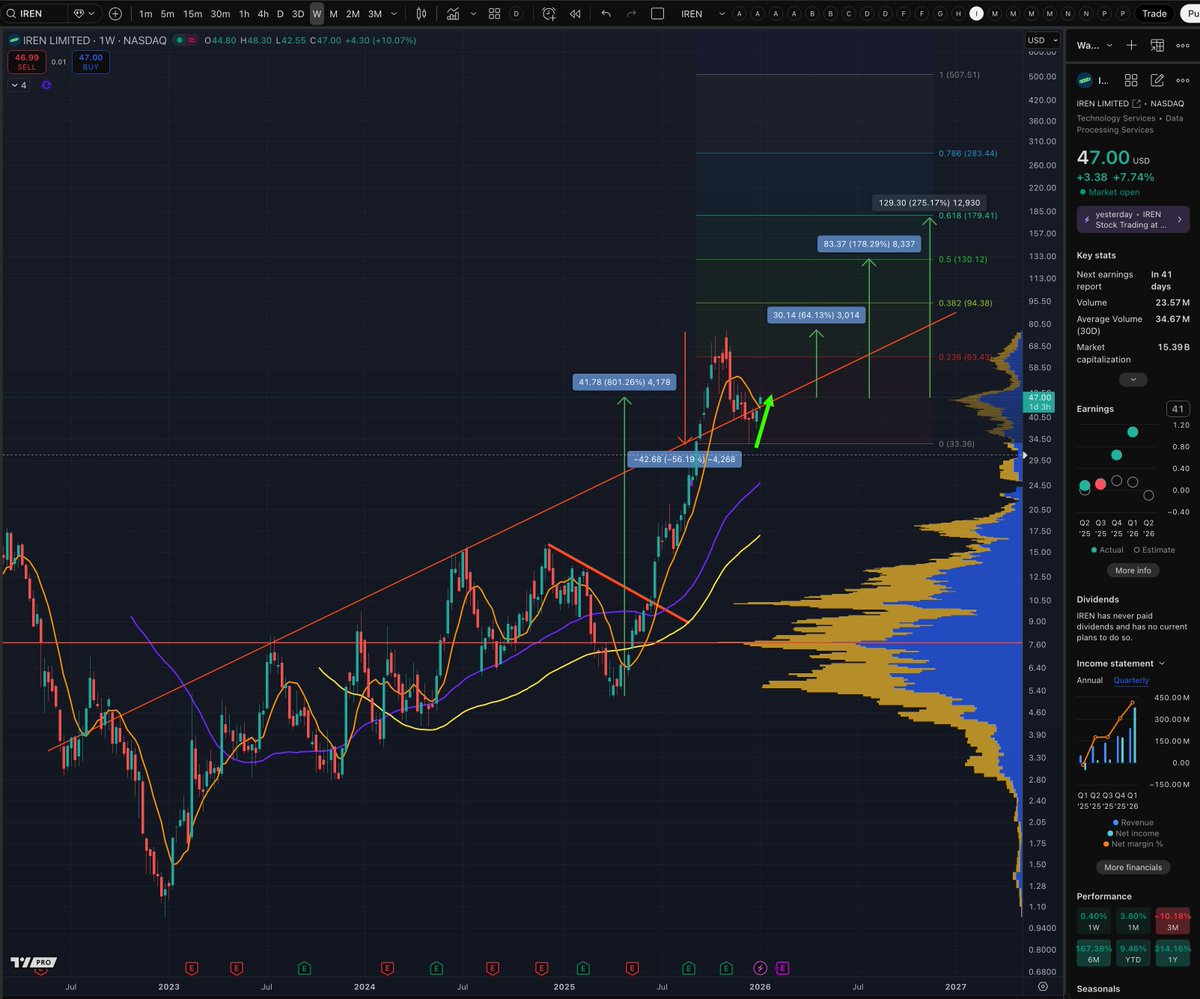Open the candlestick chart style icon

(x=421, y=14)
